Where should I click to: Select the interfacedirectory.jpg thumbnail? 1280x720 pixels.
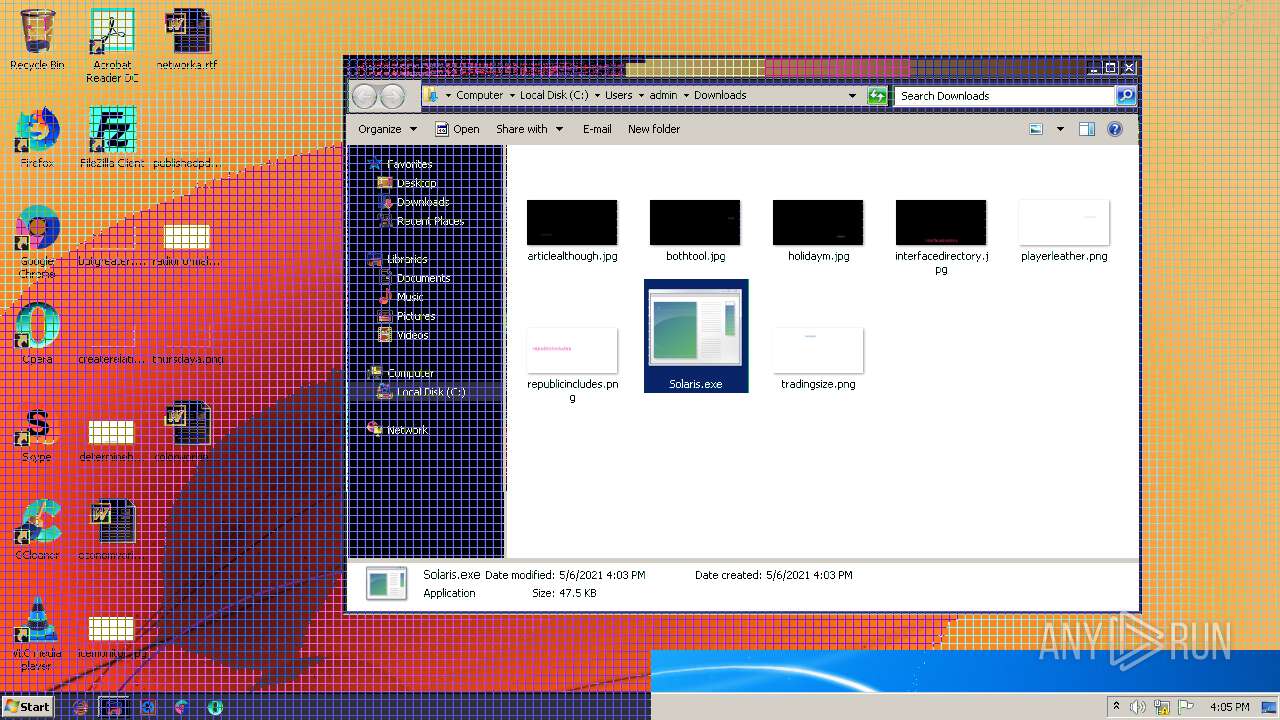pyautogui.click(x=941, y=222)
